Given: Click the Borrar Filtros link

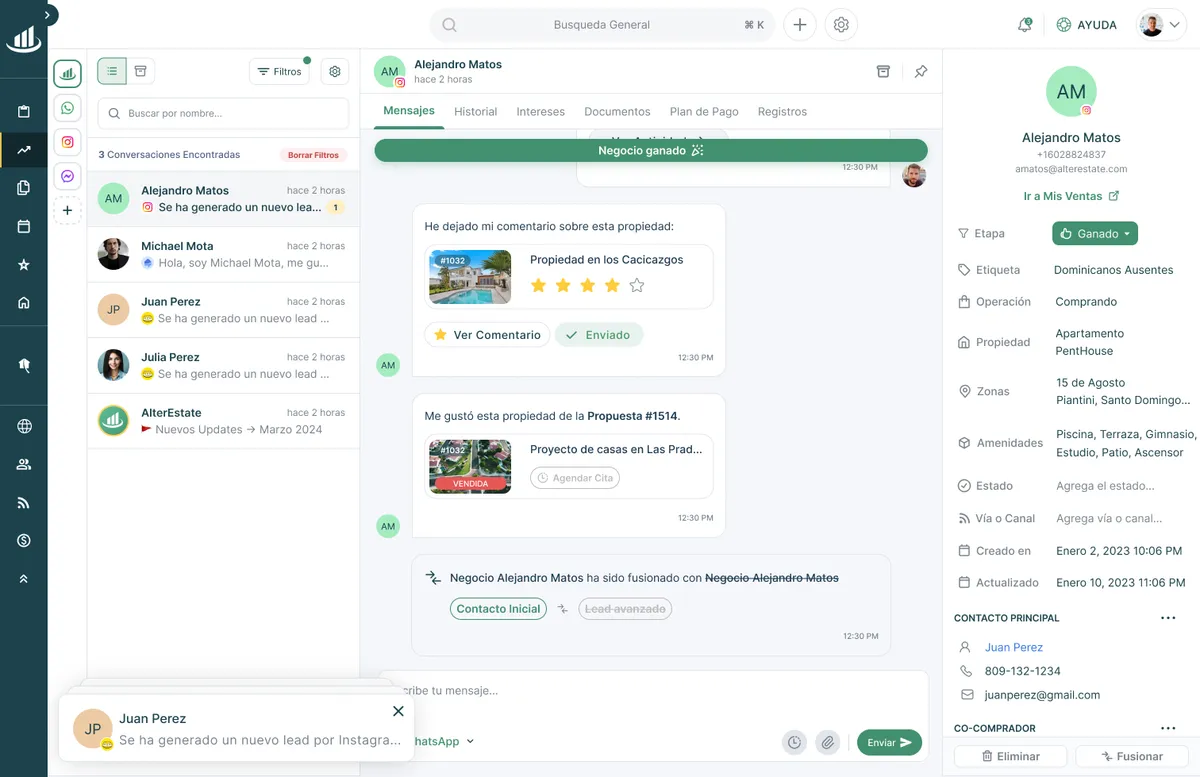Looking at the screenshot, I should 312,154.
